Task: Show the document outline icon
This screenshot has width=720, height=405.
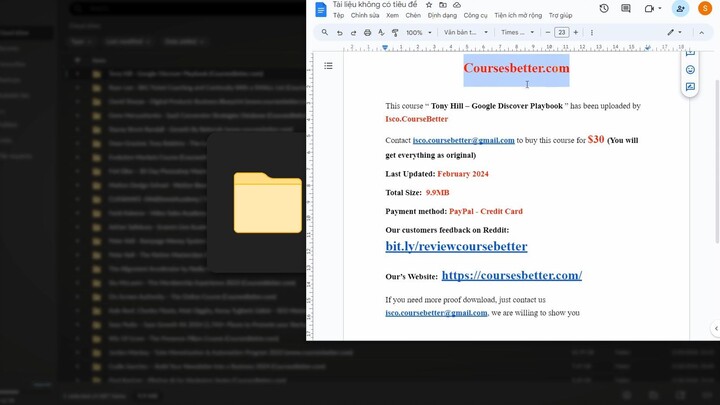Action: pyautogui.click(x=328, y=66)
